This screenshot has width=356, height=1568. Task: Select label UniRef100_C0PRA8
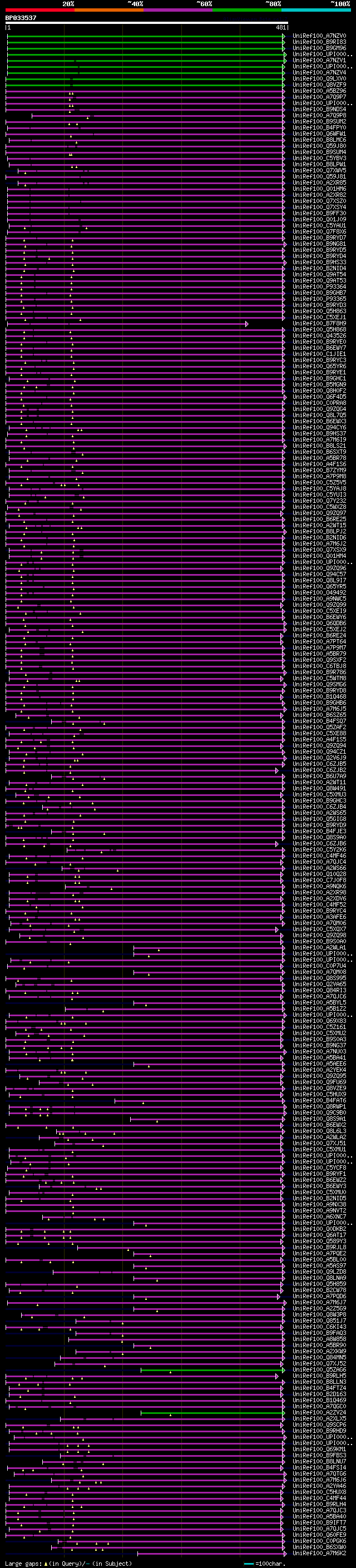coord(319,403)
